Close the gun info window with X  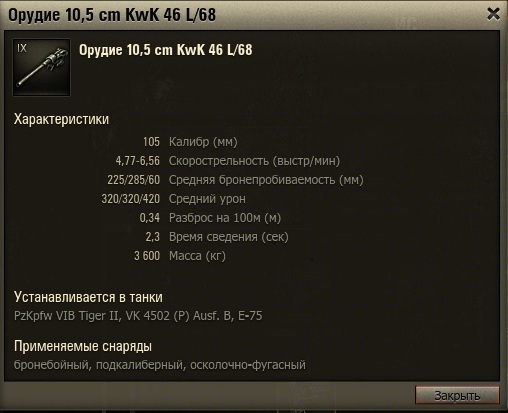[x=493, y=14]
